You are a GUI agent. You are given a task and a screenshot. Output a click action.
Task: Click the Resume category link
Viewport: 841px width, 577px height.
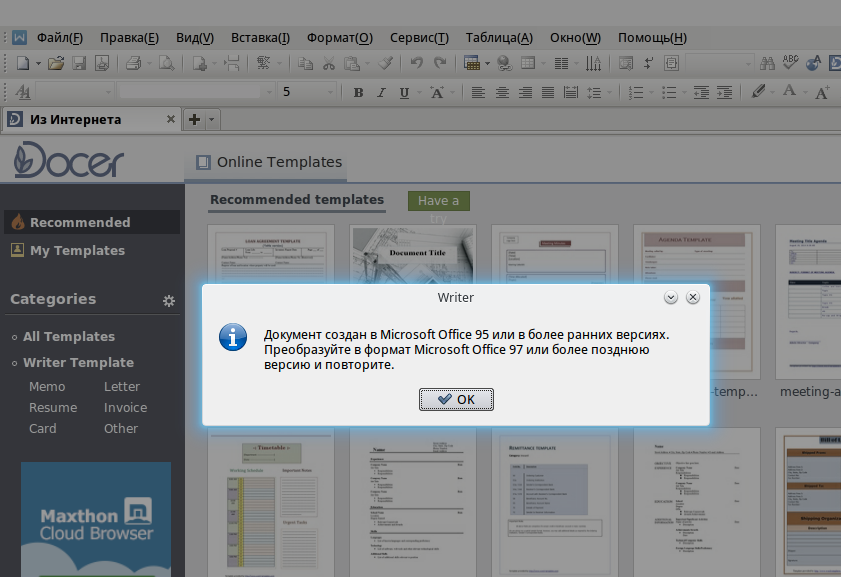[x=53, y=408]
